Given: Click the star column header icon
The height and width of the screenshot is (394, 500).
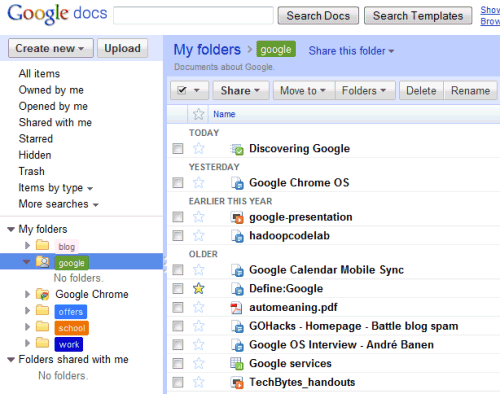Looking at the screenshot, I should pyautogui.click(x=198, y=114).
